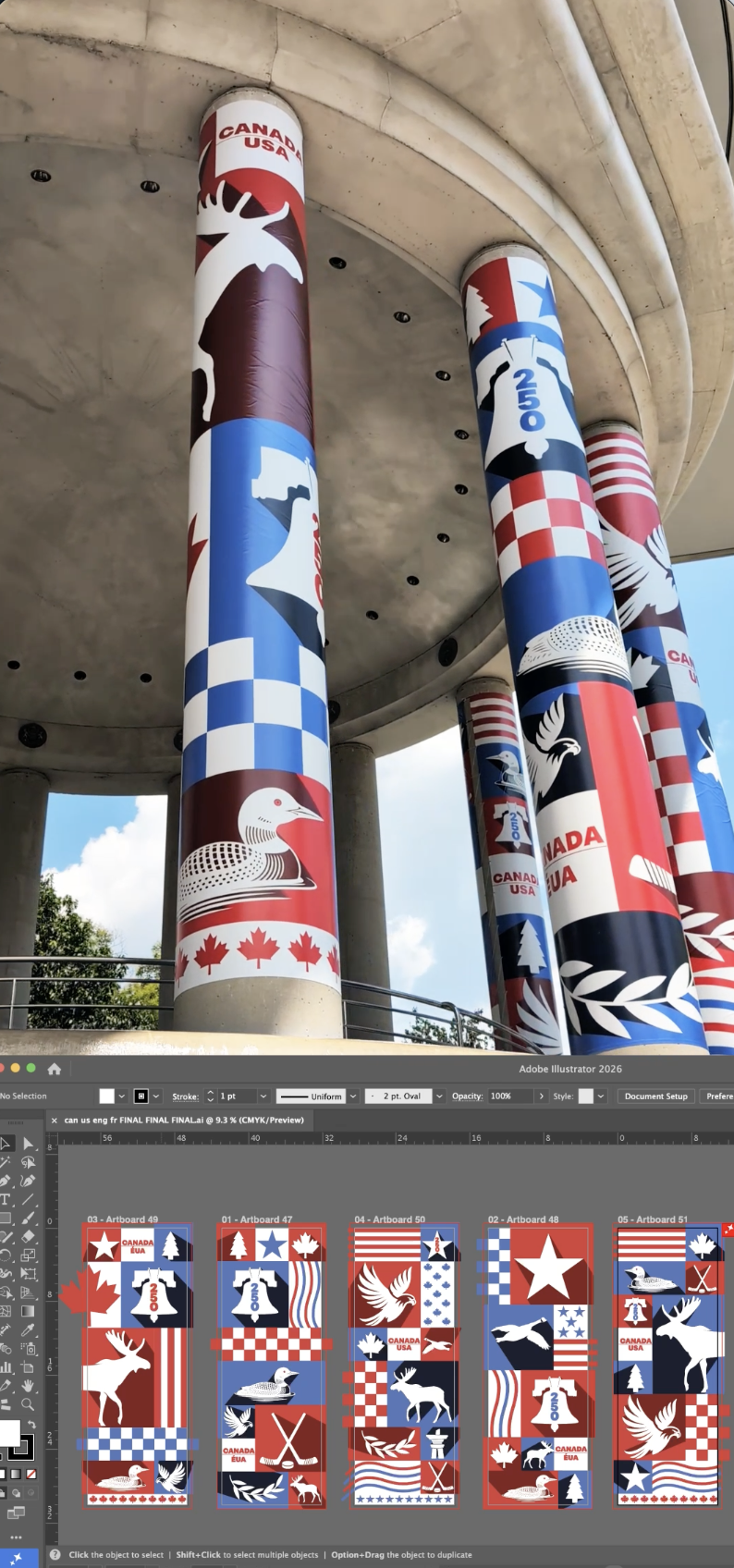Screen dimensions: 734x1568
Task: Open the graphic Style dropdown arrow
Action: pyautogui.click(x=601, y=1096)
